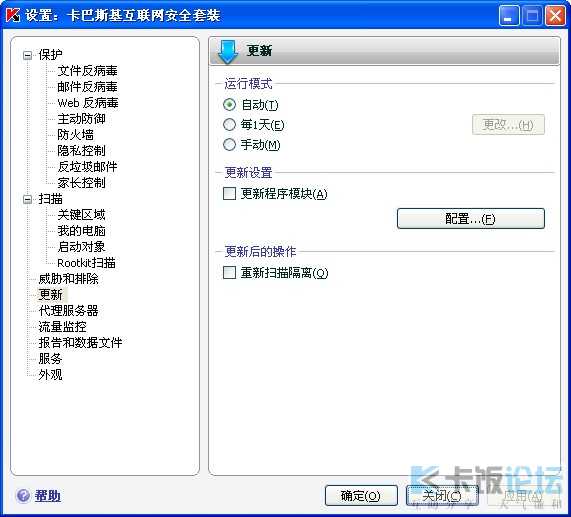571x517 pixels.
Task: Select 启动对象 tree item
Action: tap(81, 247)
